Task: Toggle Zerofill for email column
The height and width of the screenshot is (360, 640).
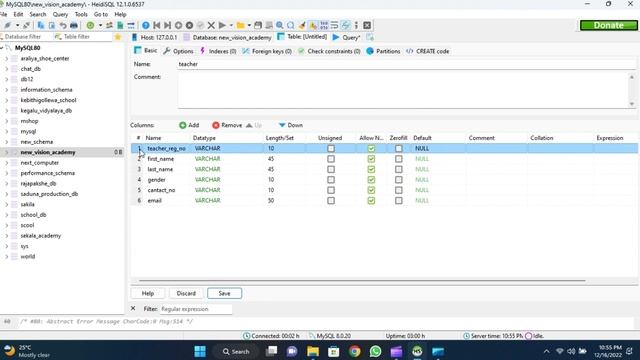Action: pyautogui.click(x=398, y=200)
